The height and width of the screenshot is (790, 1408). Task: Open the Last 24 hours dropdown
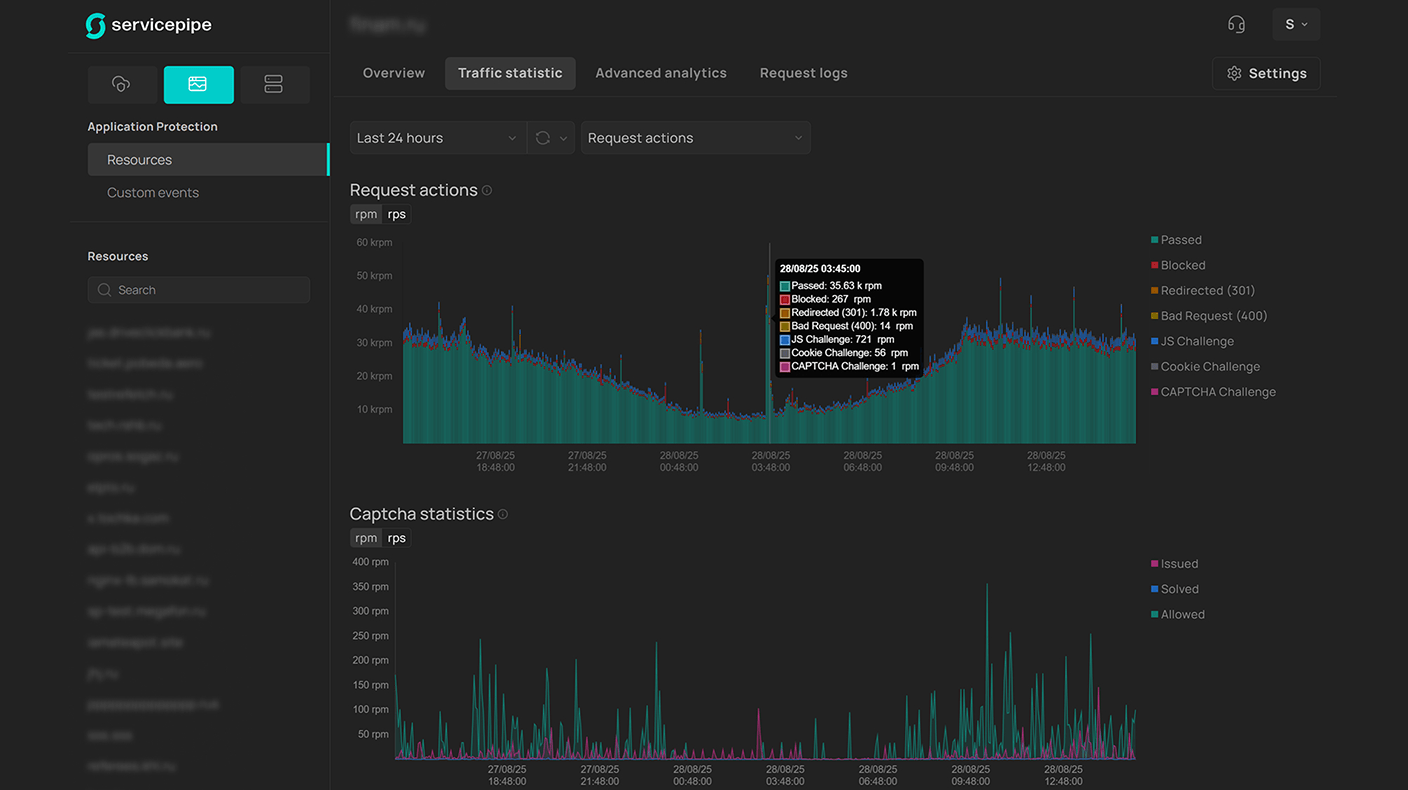click(437, 138)
